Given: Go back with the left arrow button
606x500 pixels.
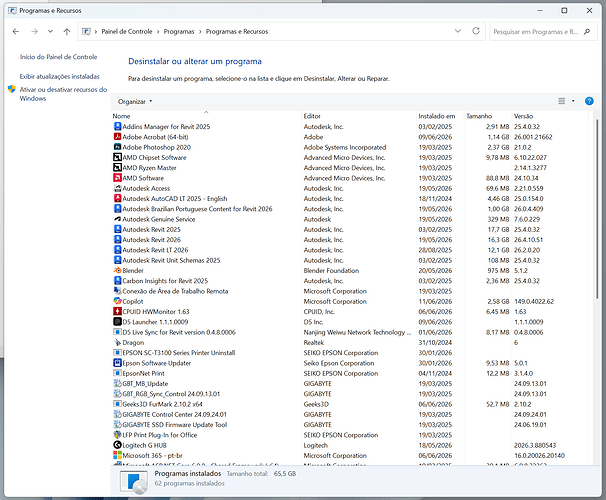Looking at the screenshot, I should (x=16, y=32).
